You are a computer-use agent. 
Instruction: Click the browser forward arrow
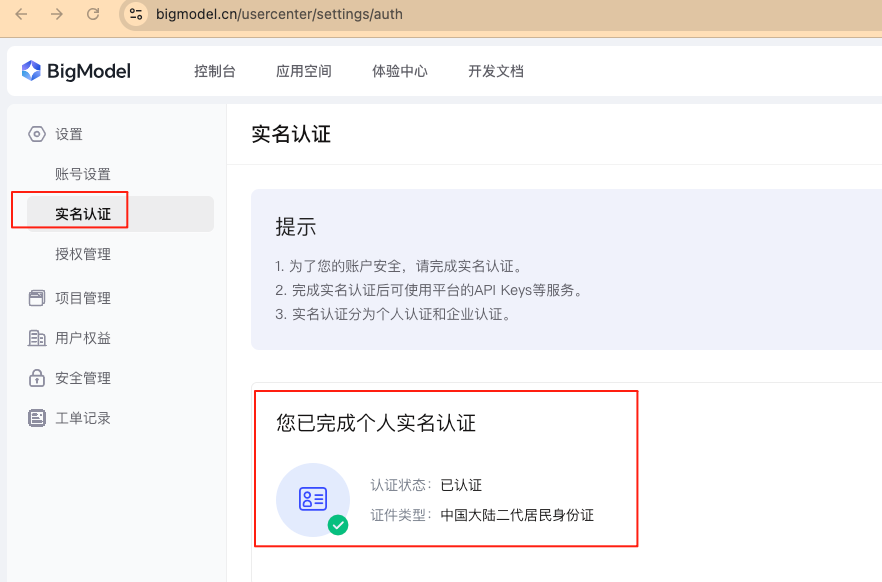coord(57,14)
